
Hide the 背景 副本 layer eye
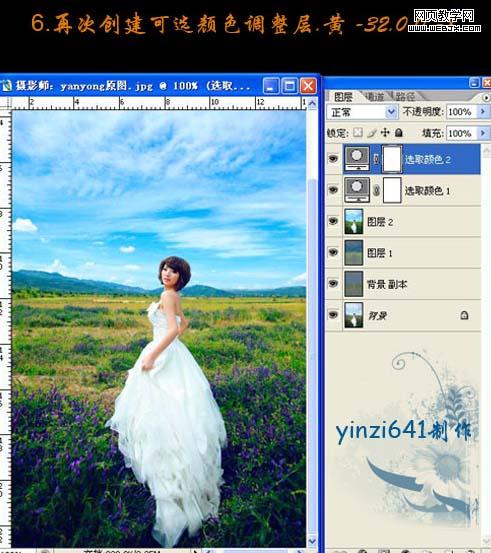333,283
